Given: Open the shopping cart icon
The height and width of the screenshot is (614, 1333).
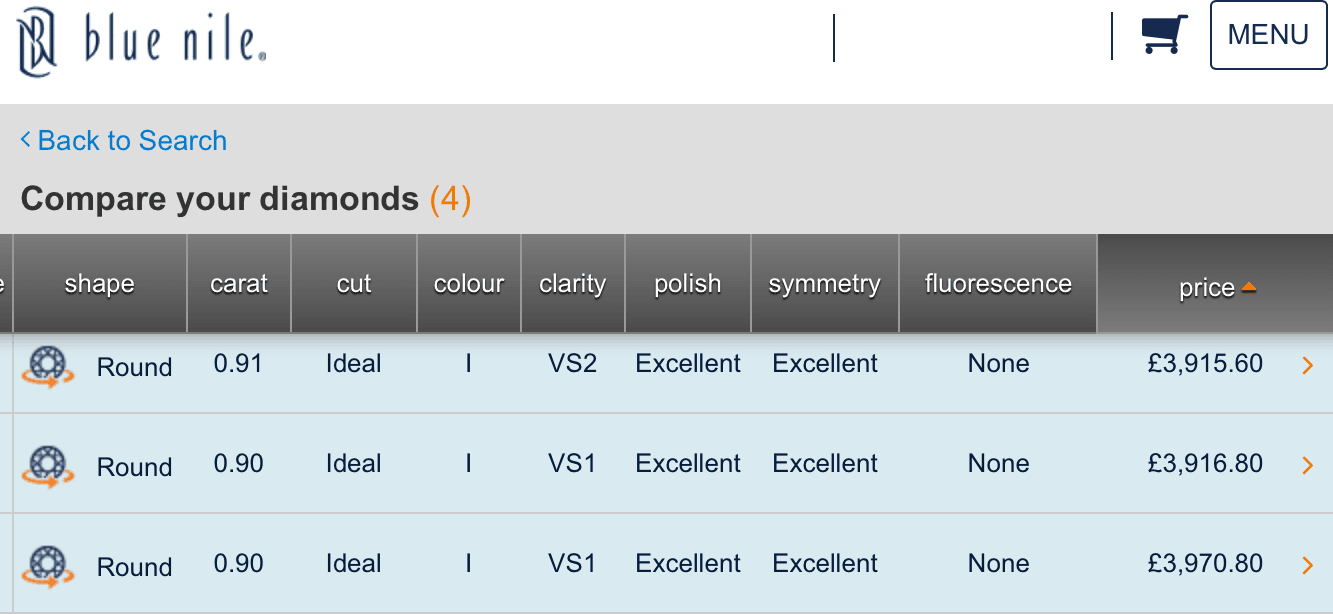Looking at the screenshot, I should click(x=1165, y=35).
